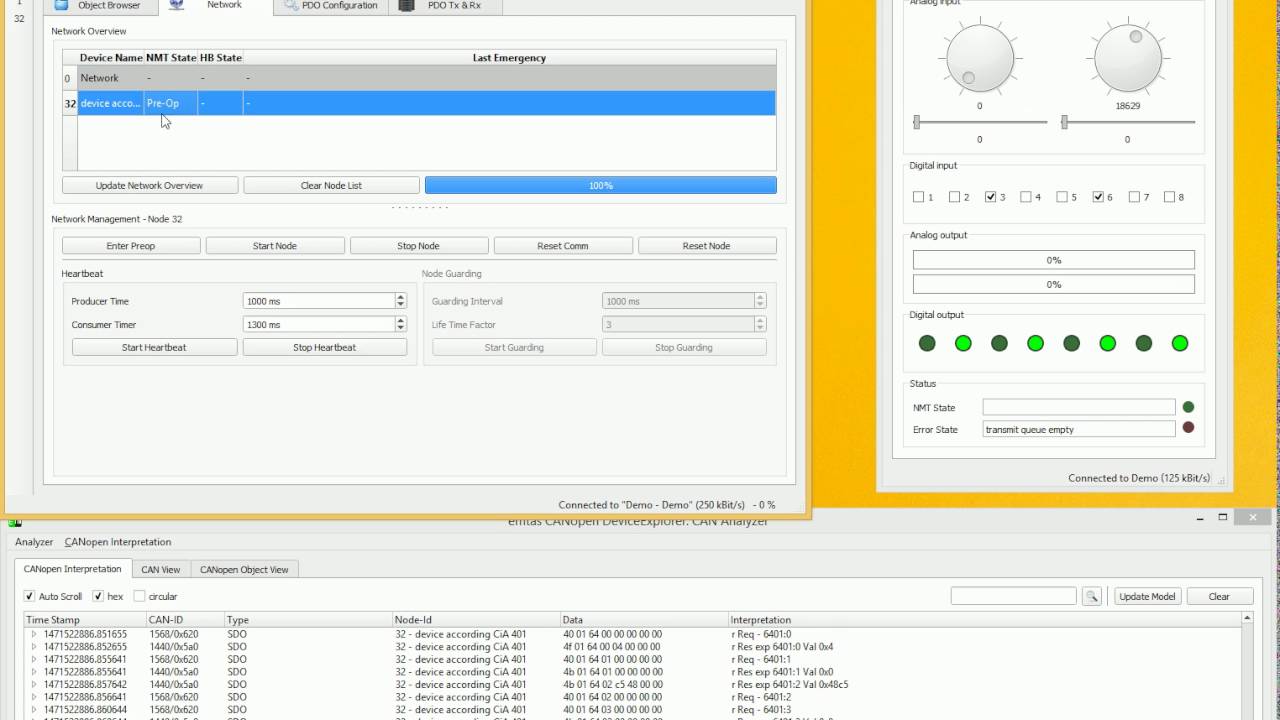Open the CANopen Interpretation menu

coord(118,542)
